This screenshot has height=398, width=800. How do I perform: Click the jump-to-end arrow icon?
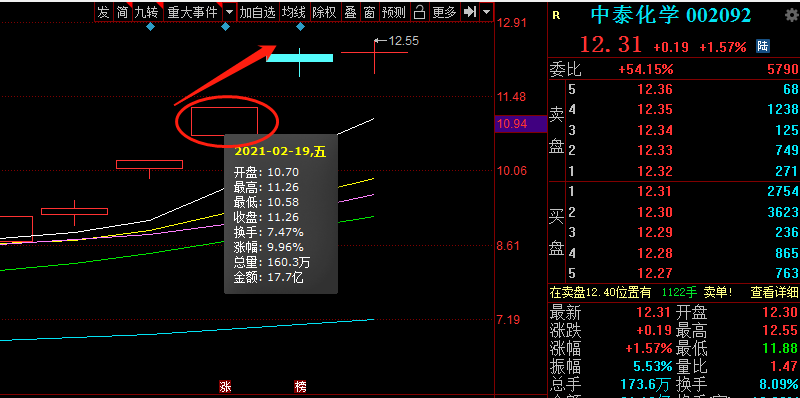coord(470,12)
